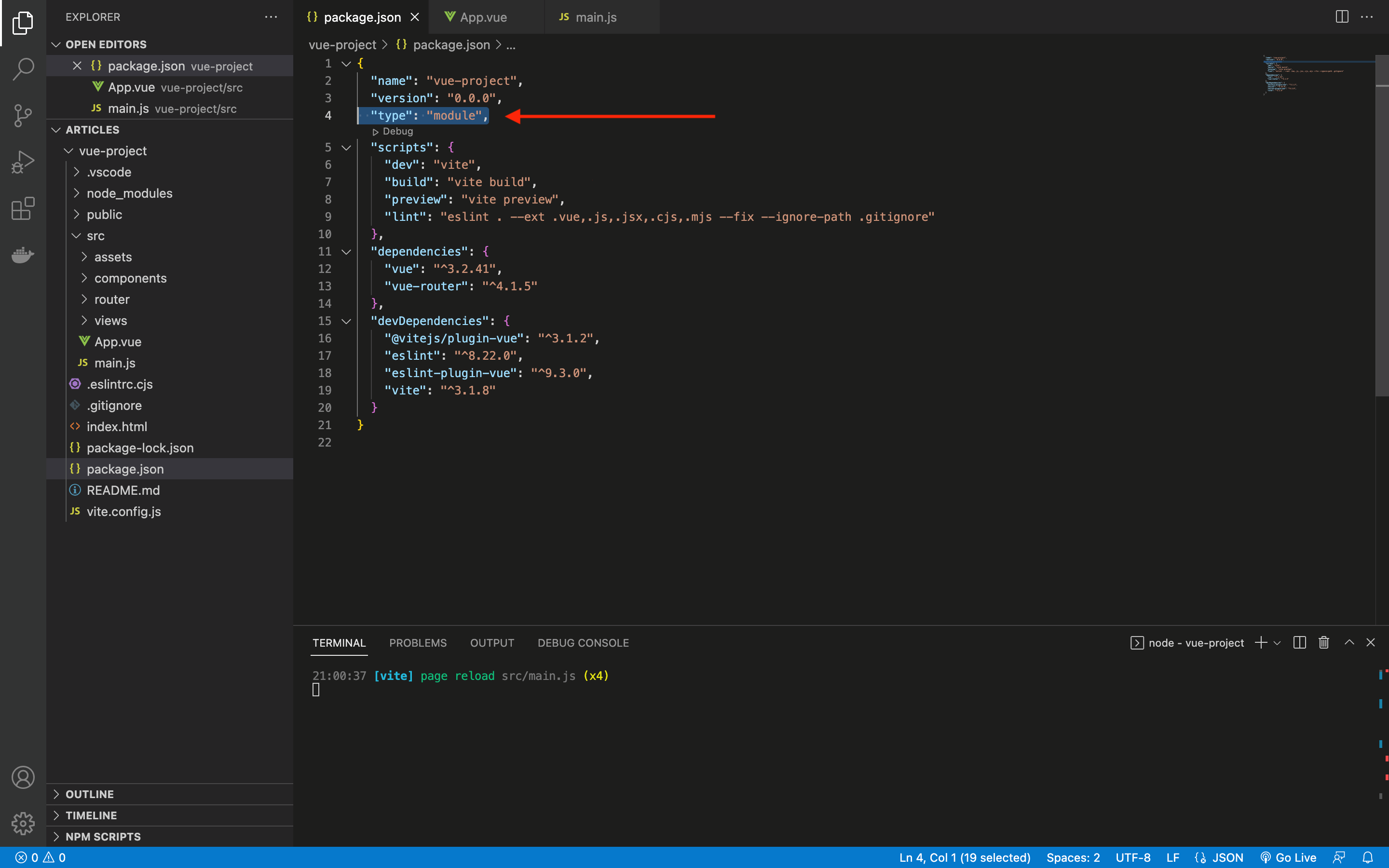
Task: Switch to the App.vue editor tab
Action: click(x=486, y=17)
